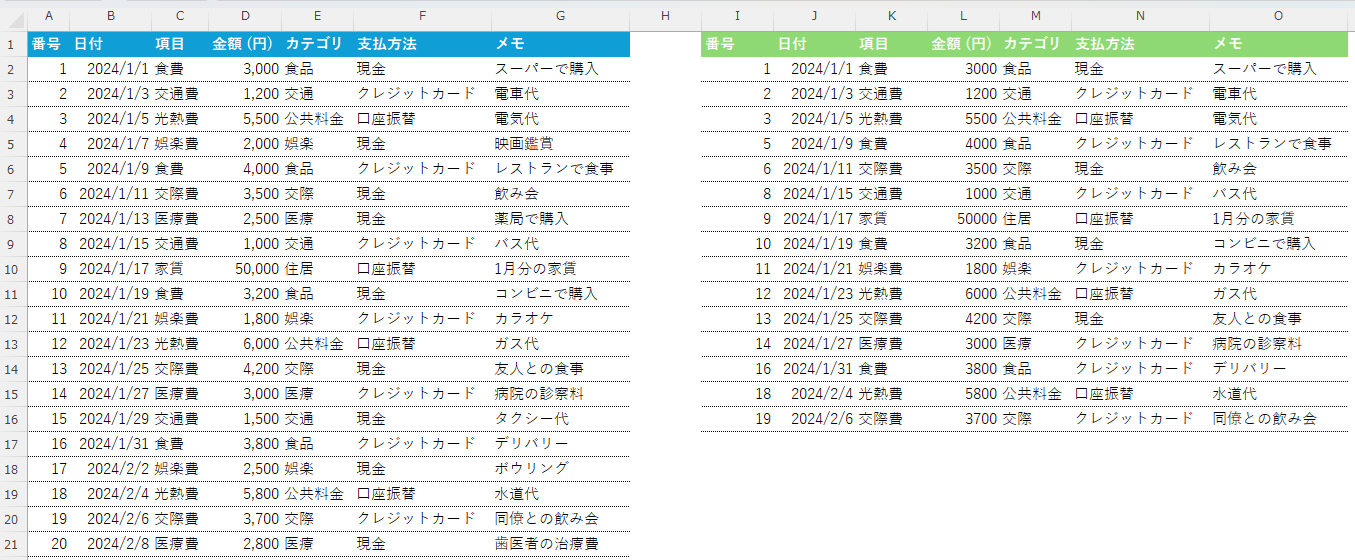1355x560 pixels.
Task: Select the column D header
Action: tap(246, 16)
